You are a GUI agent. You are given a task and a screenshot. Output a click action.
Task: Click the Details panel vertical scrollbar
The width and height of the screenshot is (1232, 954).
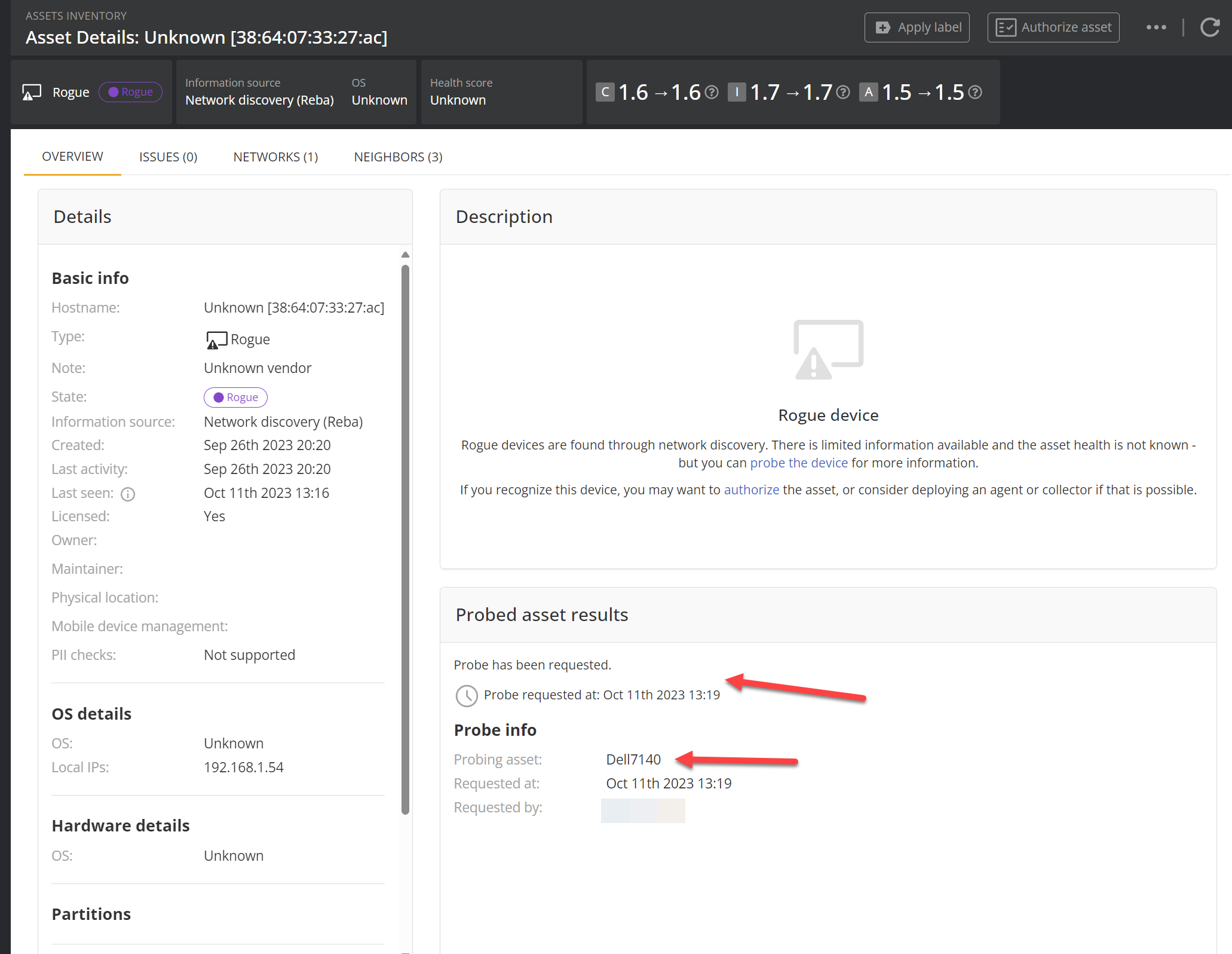tap(405, 538)
